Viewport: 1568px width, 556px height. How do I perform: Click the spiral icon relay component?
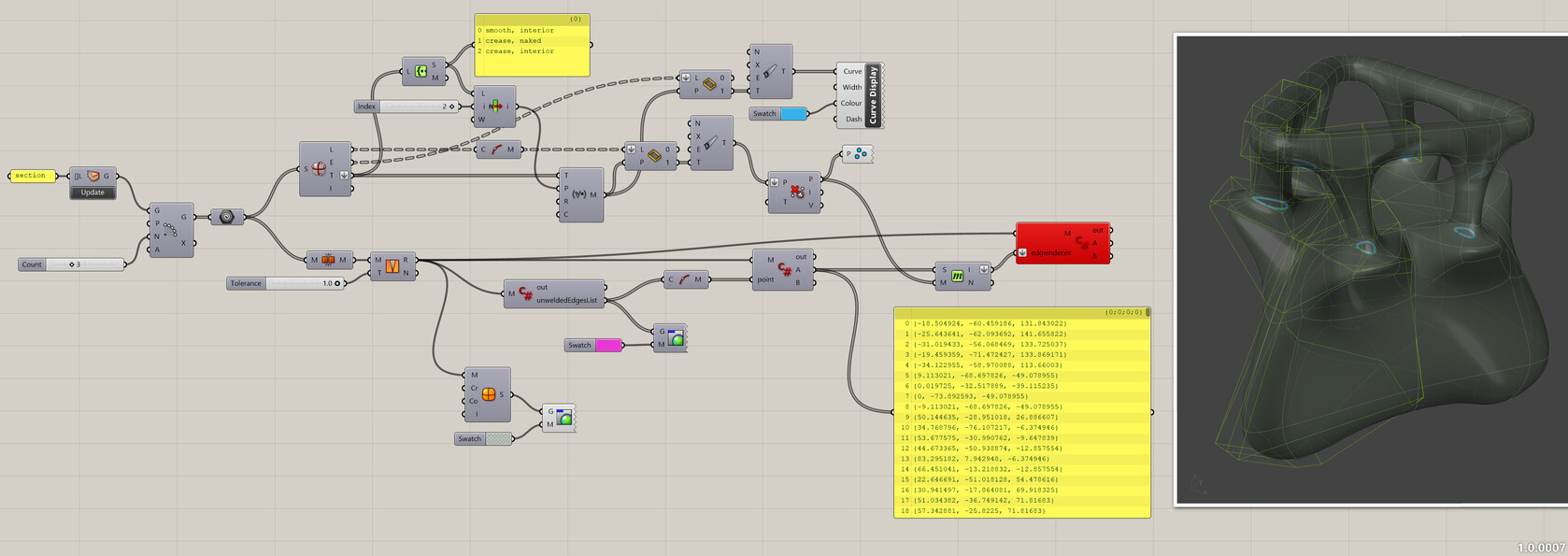pyautogui.click(x=226, y=217)
